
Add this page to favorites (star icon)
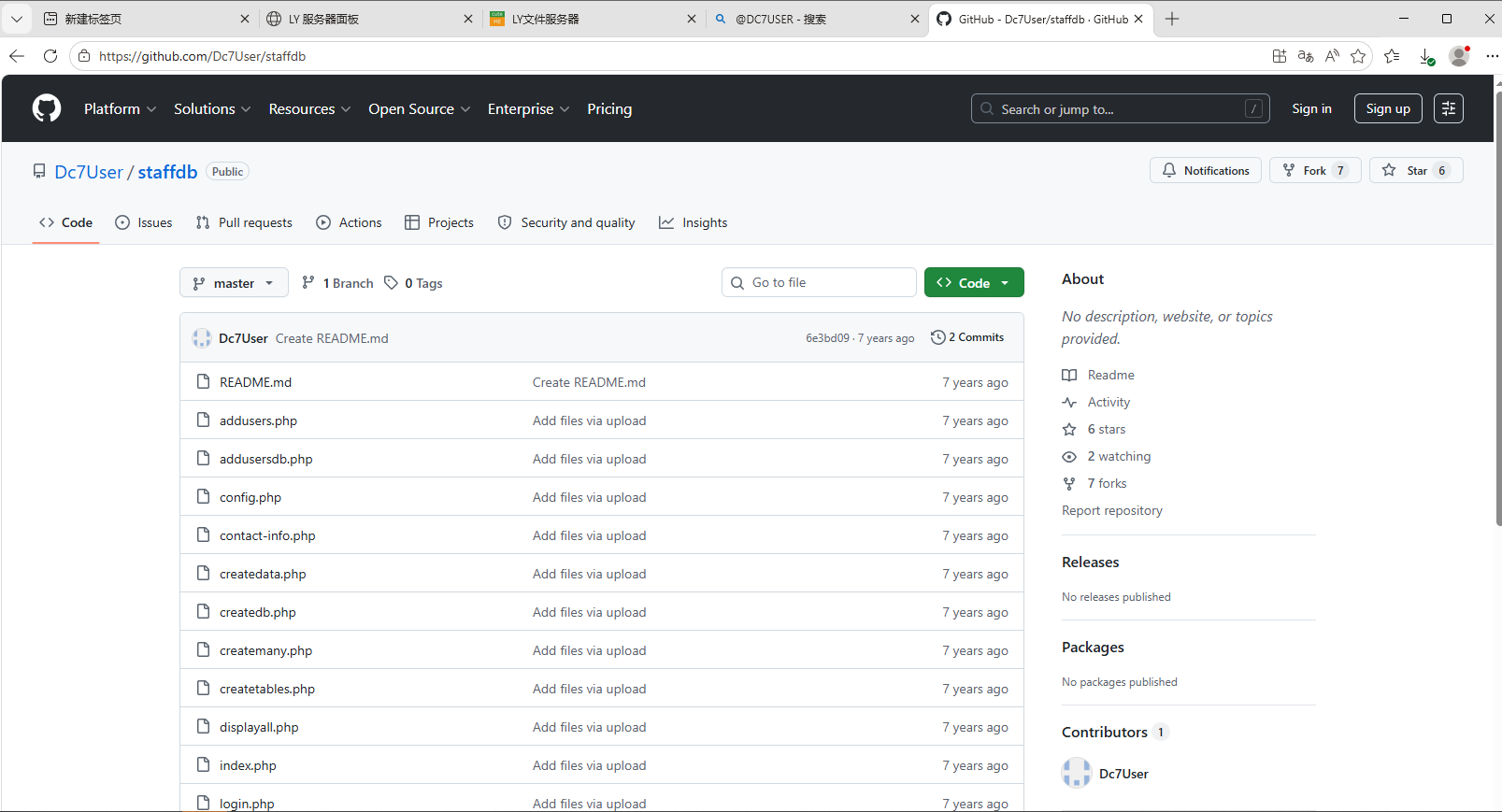[x=1358, y=56]
